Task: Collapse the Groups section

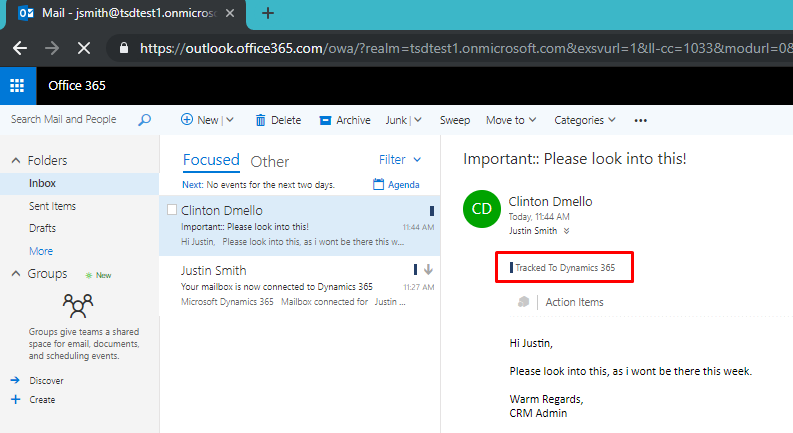Action: [16, 274]
